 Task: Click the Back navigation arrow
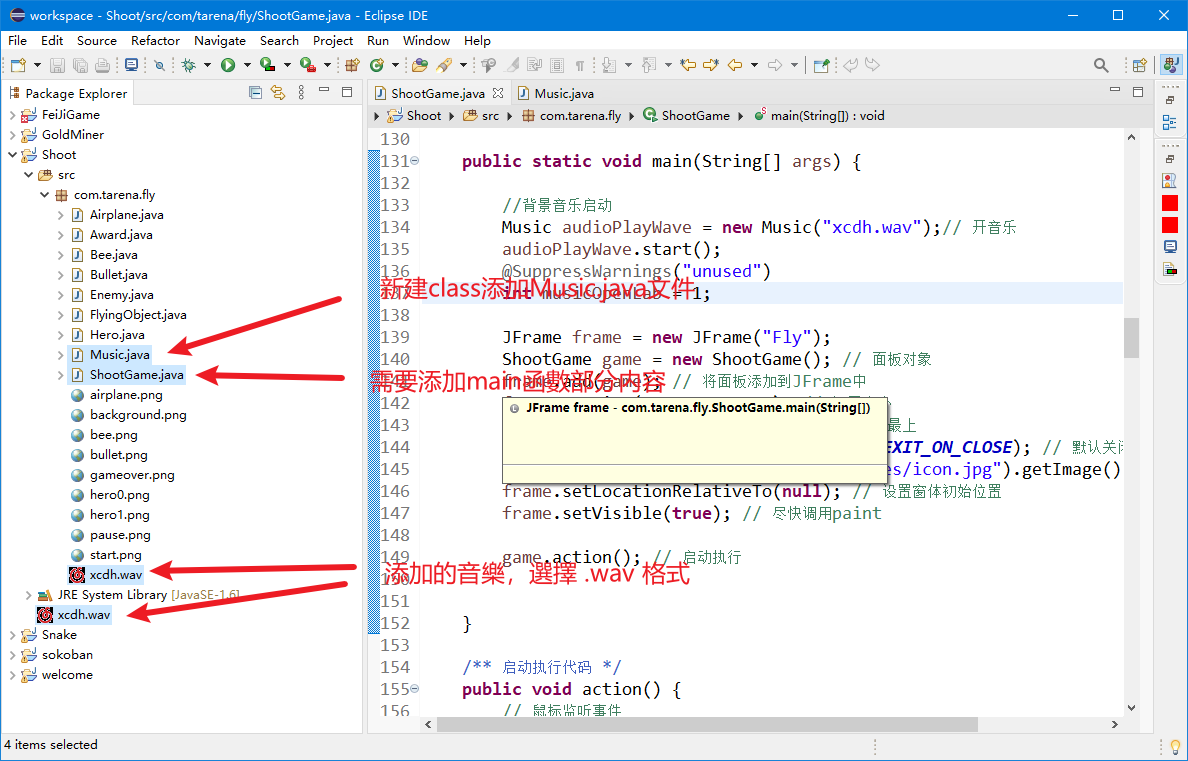tap(735, 65)
